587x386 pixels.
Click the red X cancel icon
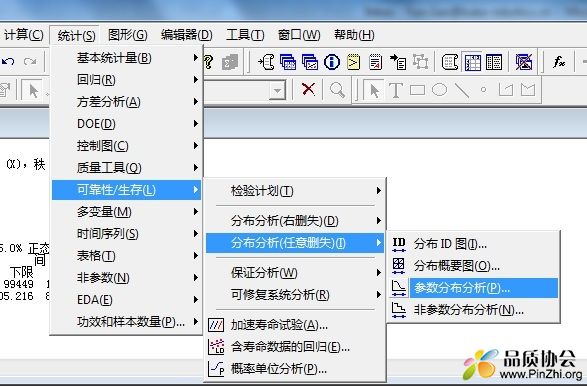[308, 89]
